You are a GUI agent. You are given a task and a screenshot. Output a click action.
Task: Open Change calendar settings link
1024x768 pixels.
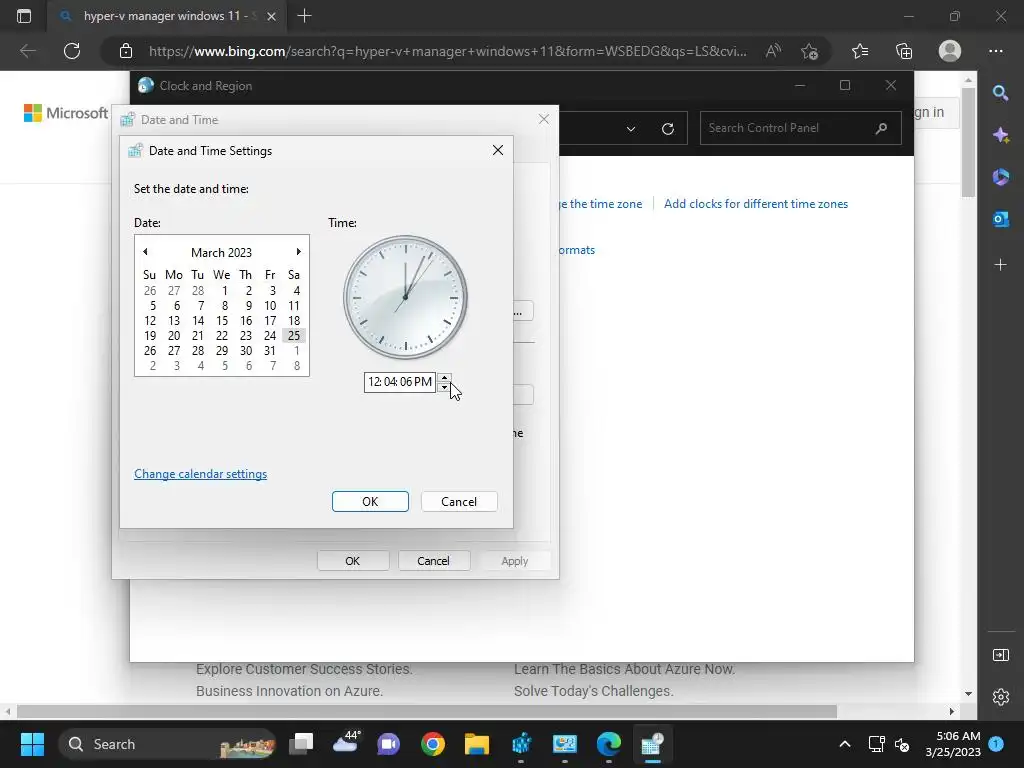[x=200, y=474]
